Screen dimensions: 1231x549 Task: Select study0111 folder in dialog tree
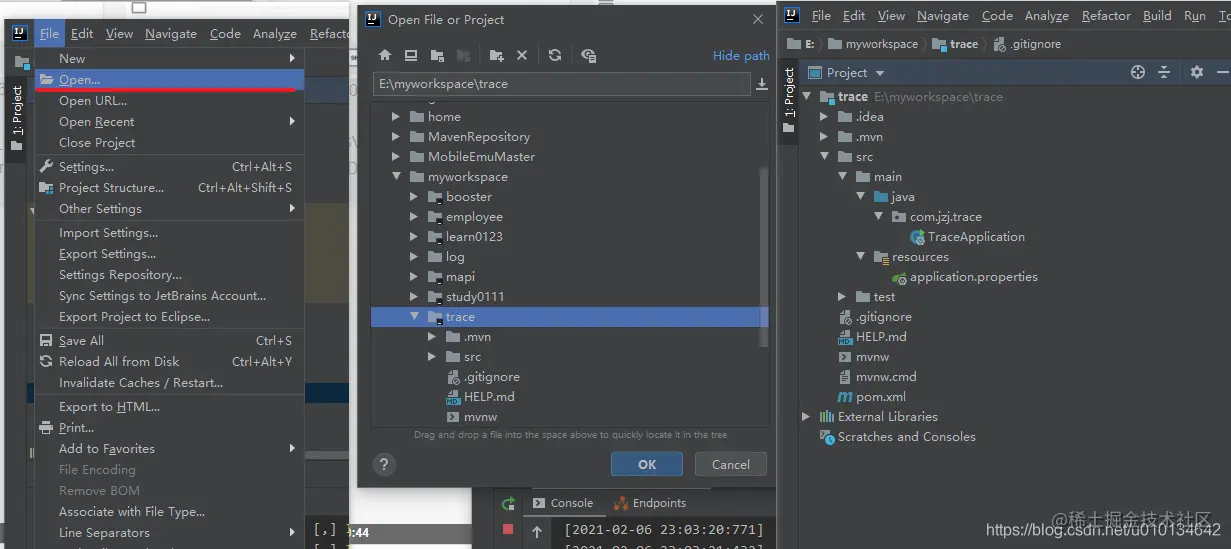point(475,296)
